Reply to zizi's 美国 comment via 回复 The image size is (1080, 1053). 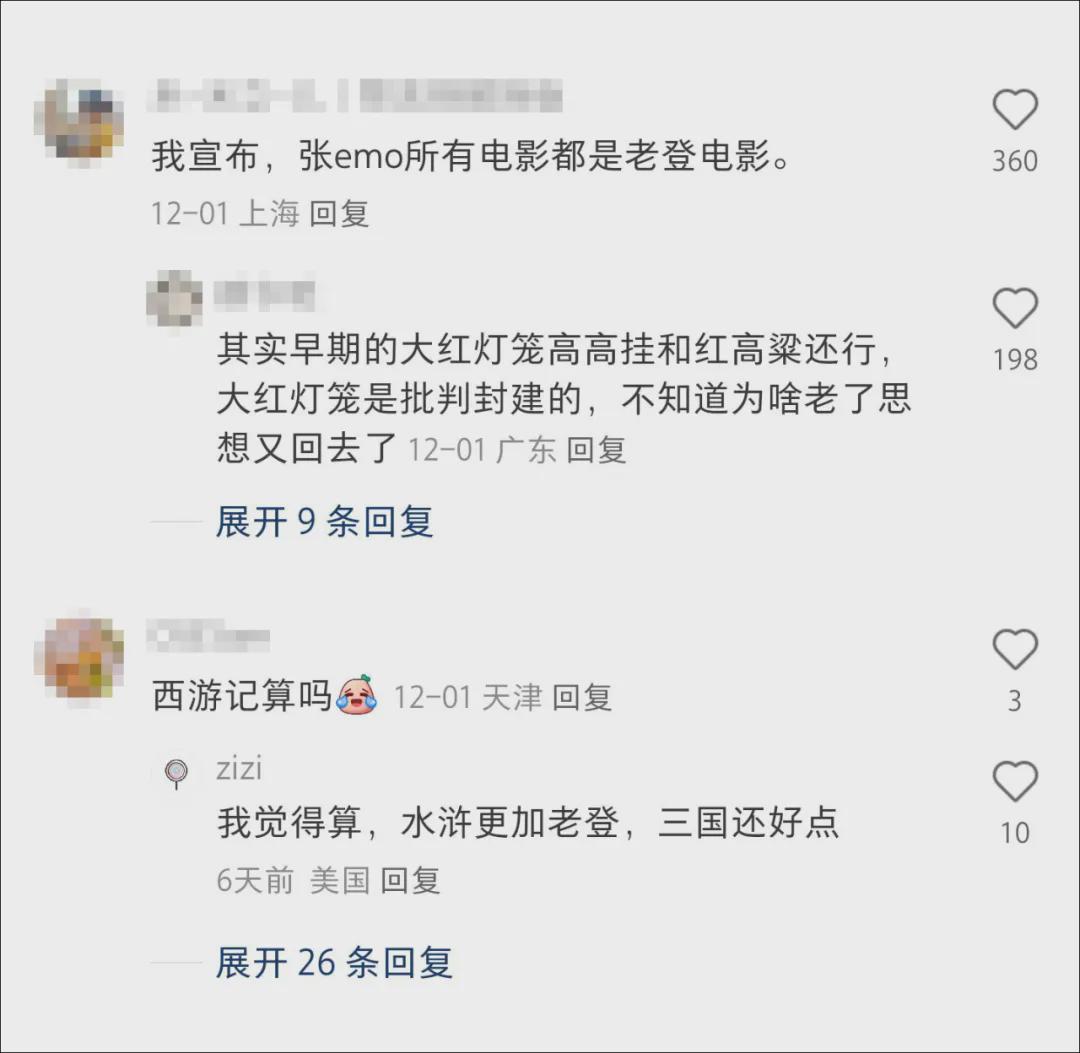coord(411,880)
